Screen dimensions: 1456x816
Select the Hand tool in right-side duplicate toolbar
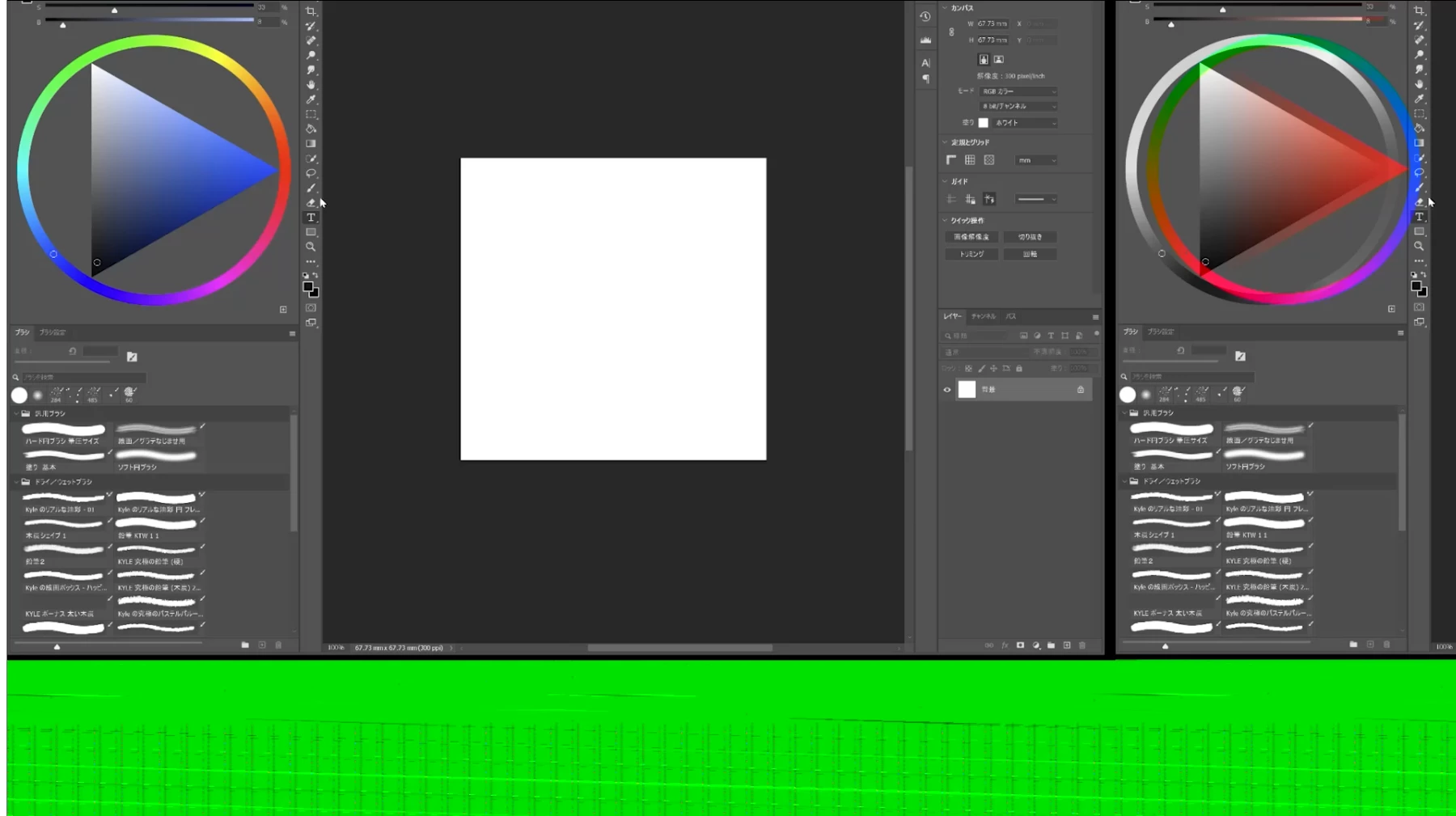1419,84
